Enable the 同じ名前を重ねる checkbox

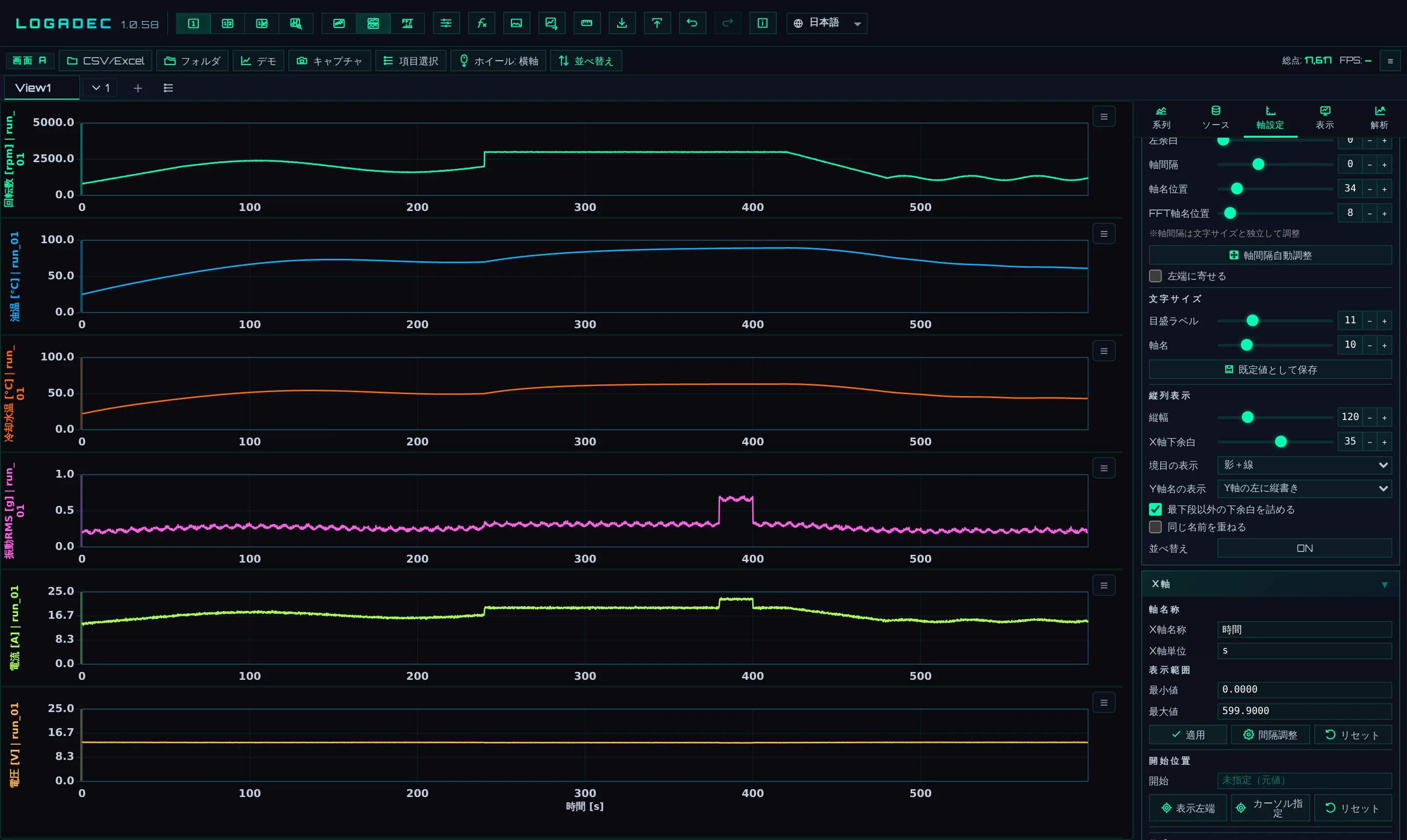pyautogui.click(x=1155, y=527)
